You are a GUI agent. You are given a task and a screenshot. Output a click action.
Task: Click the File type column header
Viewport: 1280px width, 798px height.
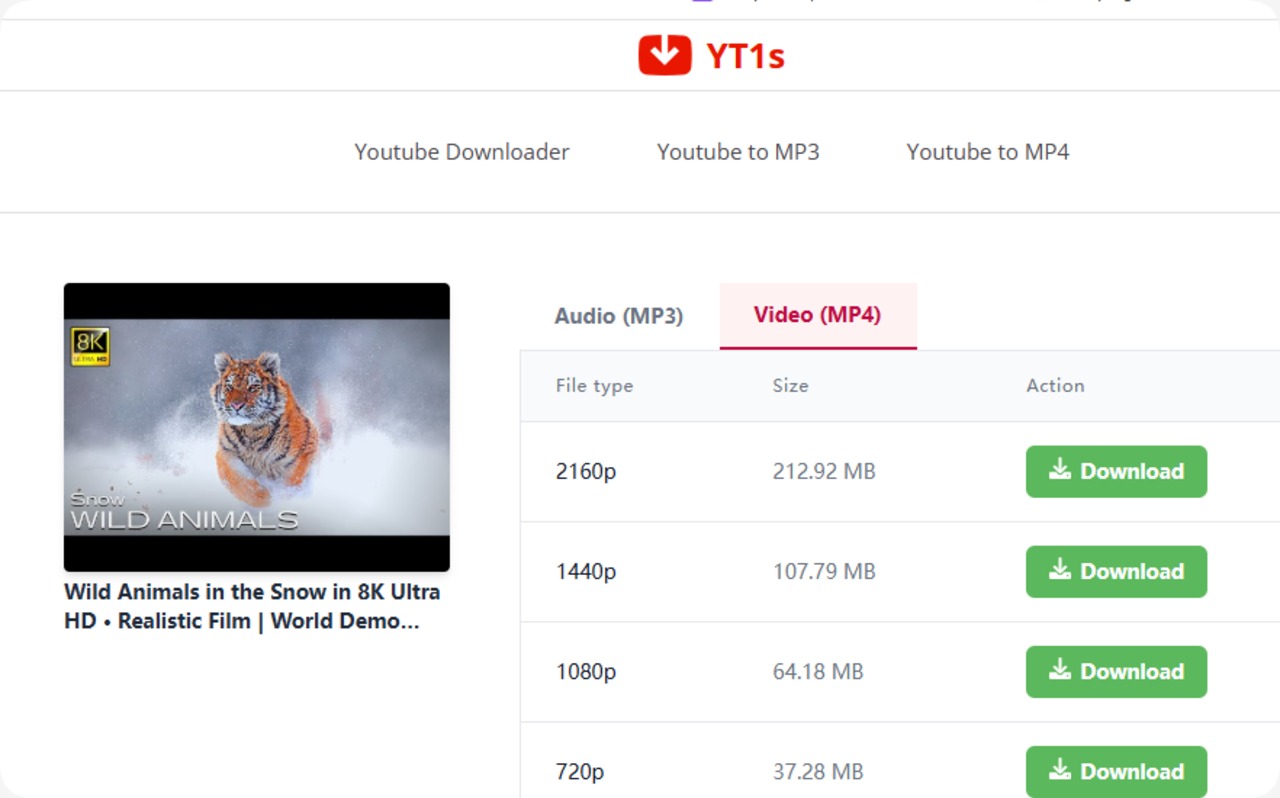[594, 386]
